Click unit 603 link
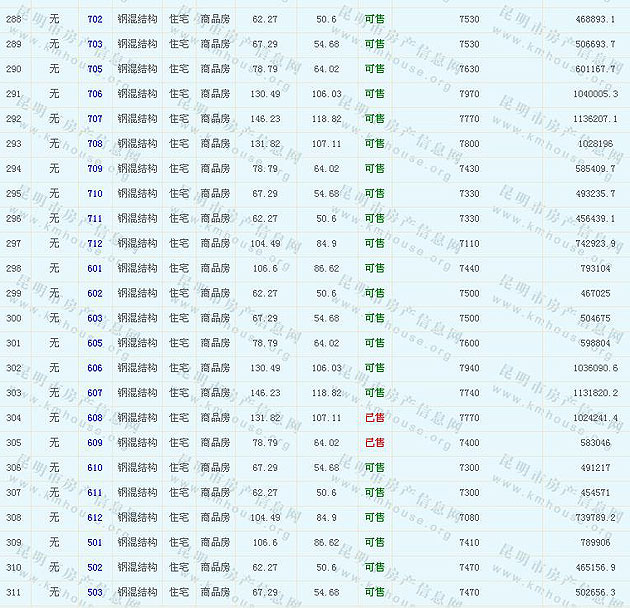Image resolution: width=630 pixels, height=608 pixels. click(x=95, y=318)
